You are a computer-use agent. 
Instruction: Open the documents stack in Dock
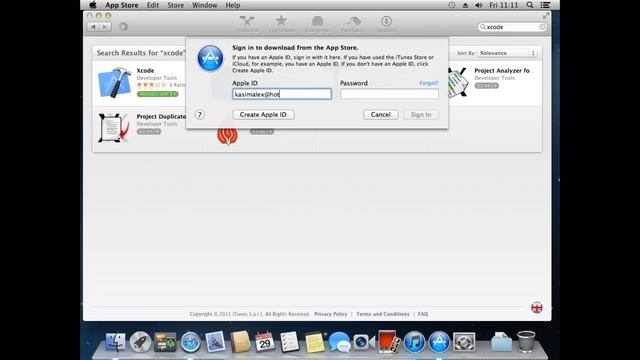click(502, 342)
